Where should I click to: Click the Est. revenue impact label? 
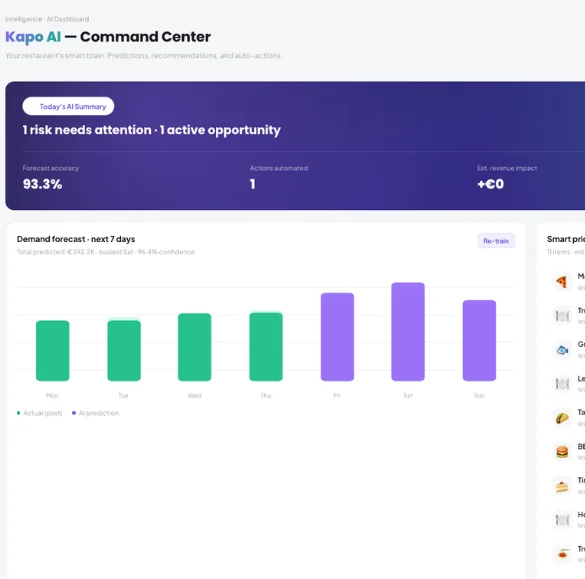click(507, 168)
